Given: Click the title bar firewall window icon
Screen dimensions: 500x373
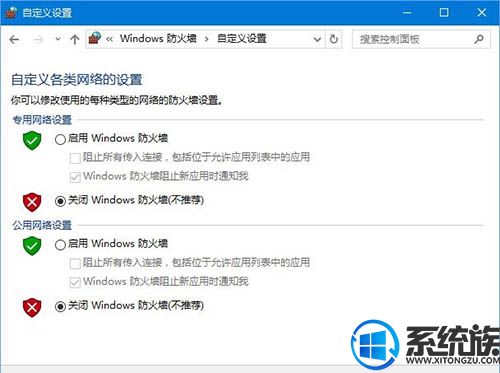Looking at the screenshot, I should (11, 12).
